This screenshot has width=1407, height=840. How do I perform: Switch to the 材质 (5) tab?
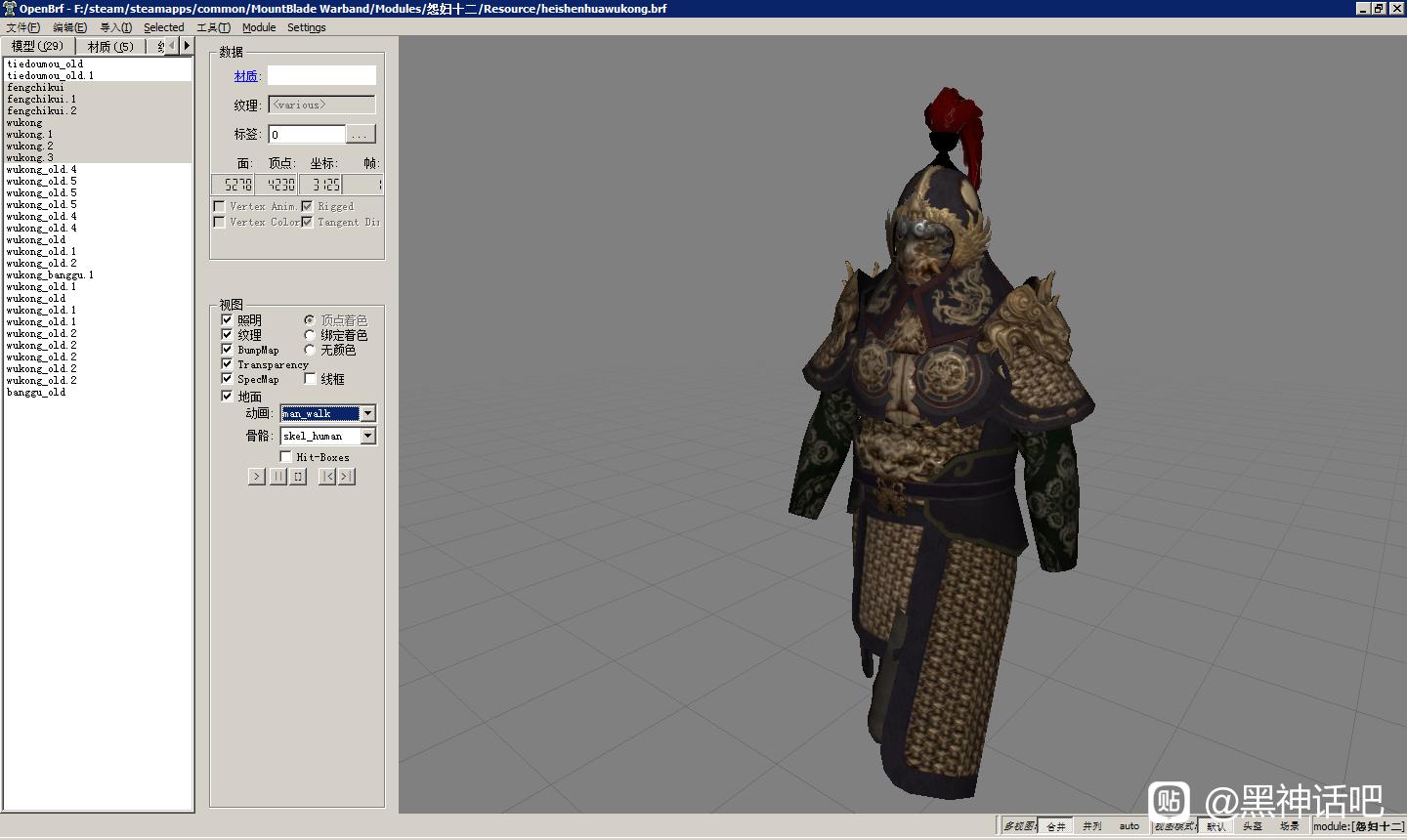tap(109, 46)
